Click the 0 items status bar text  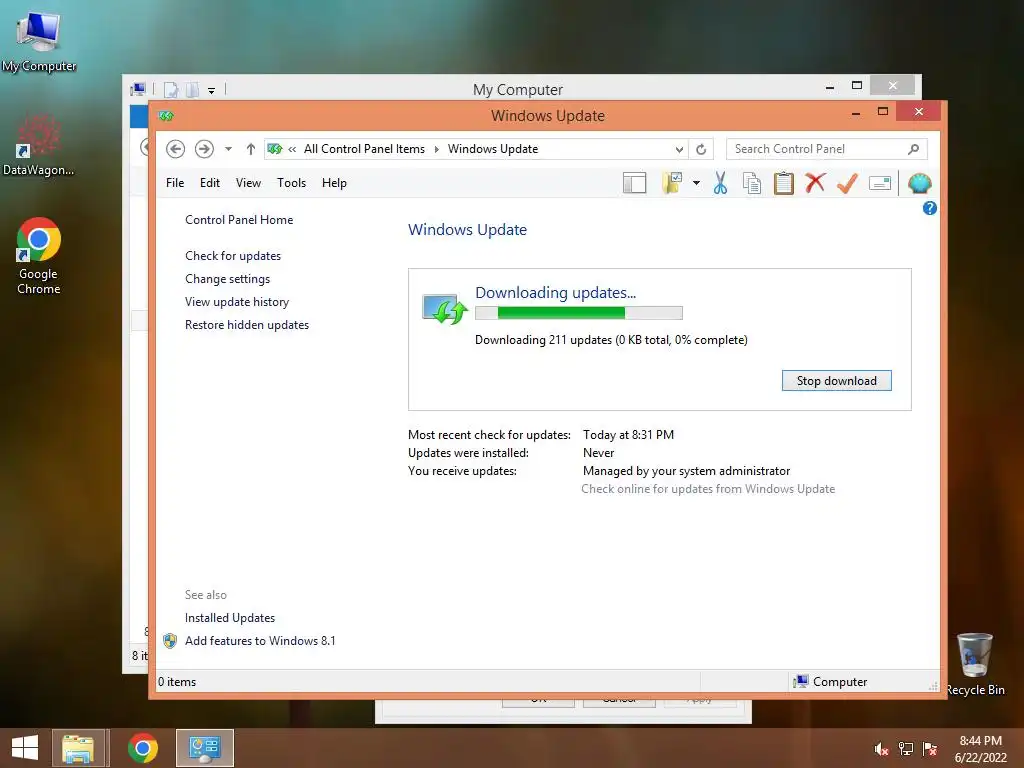tap(177, 682)
